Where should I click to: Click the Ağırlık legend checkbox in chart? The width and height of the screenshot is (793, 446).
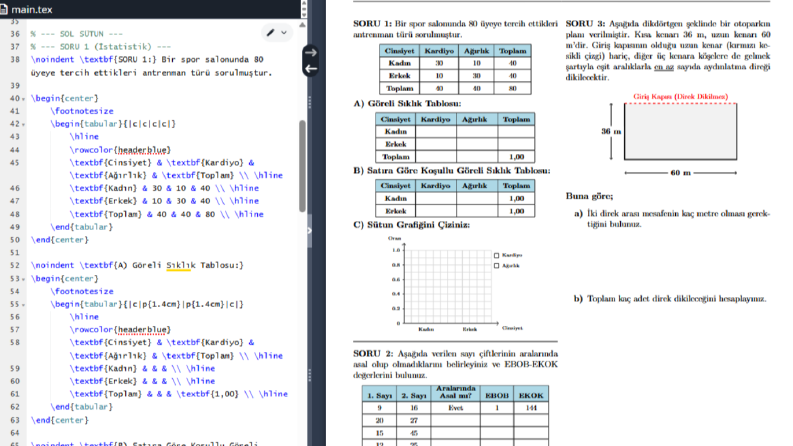[x=496, y=265]
